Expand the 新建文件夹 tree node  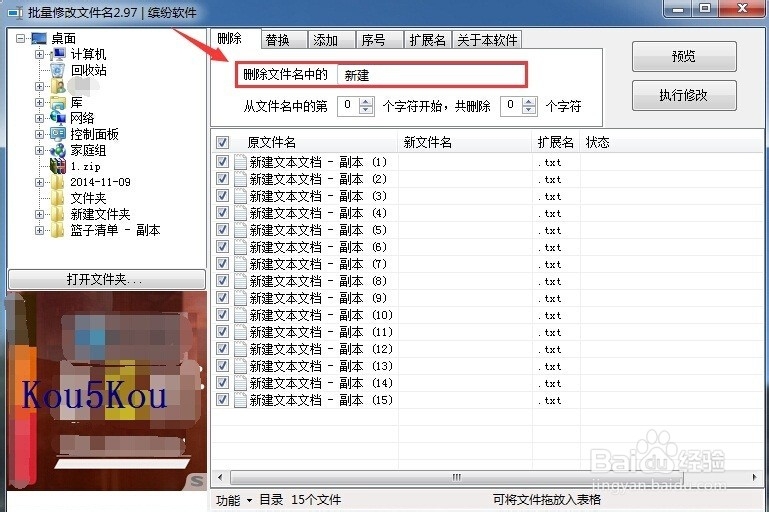[39, 214]
